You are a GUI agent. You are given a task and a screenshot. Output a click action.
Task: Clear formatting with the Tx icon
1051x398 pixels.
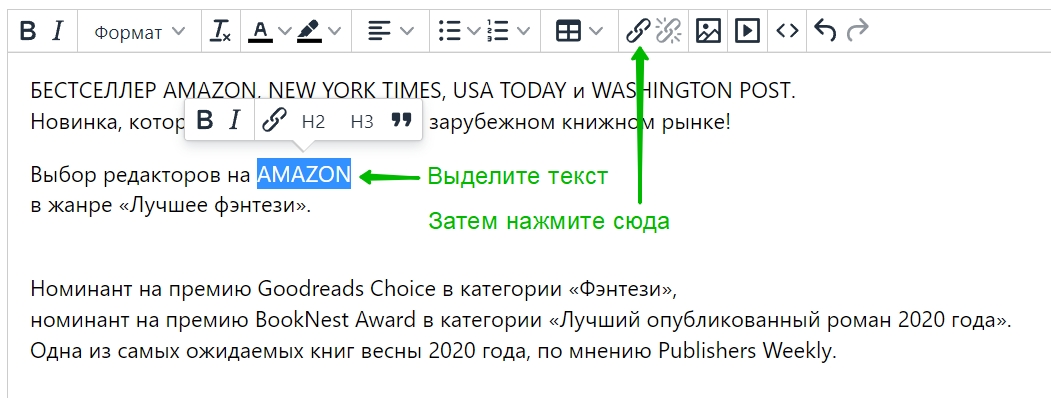(x=221, y=31)
